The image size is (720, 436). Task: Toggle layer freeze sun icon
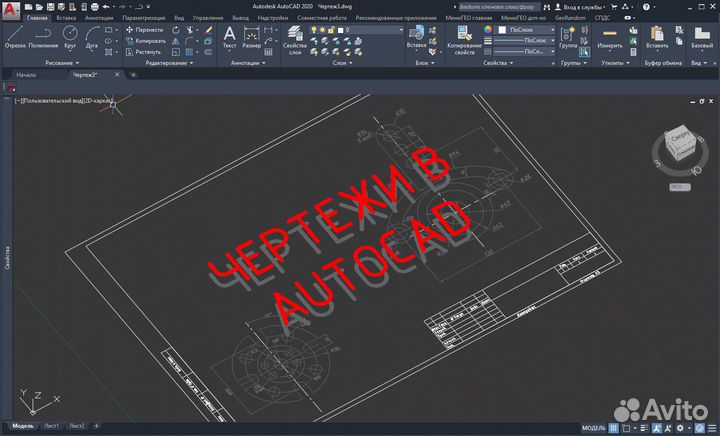322,29
